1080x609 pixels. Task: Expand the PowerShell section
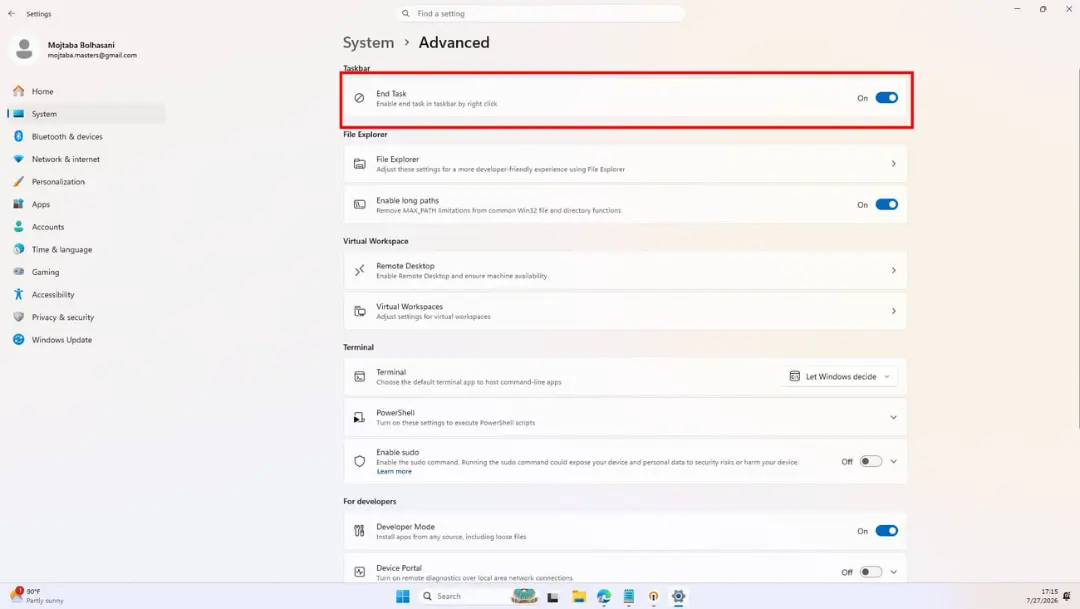[x=893, y=417]
